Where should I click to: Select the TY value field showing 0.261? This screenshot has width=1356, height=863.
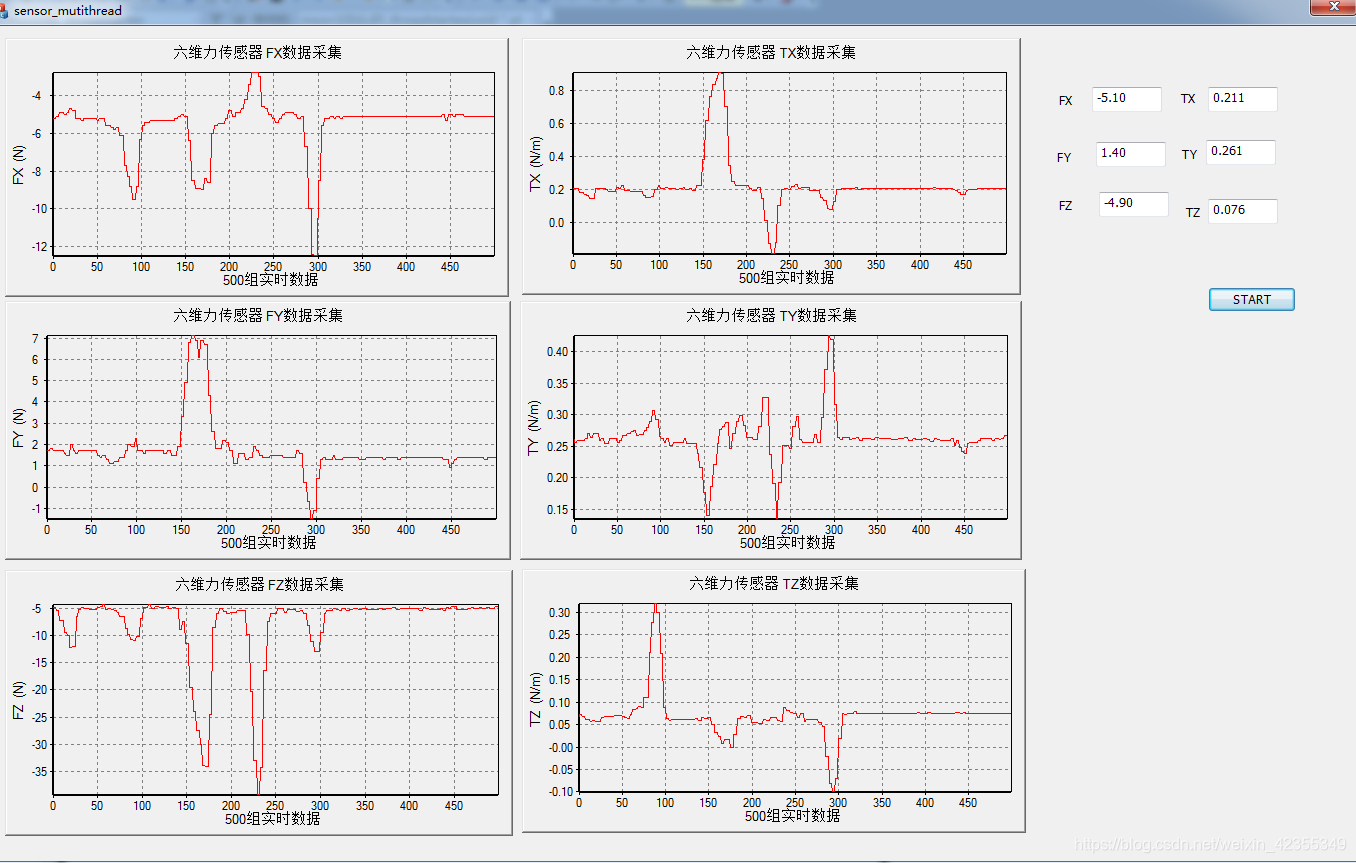(1240, 152)
